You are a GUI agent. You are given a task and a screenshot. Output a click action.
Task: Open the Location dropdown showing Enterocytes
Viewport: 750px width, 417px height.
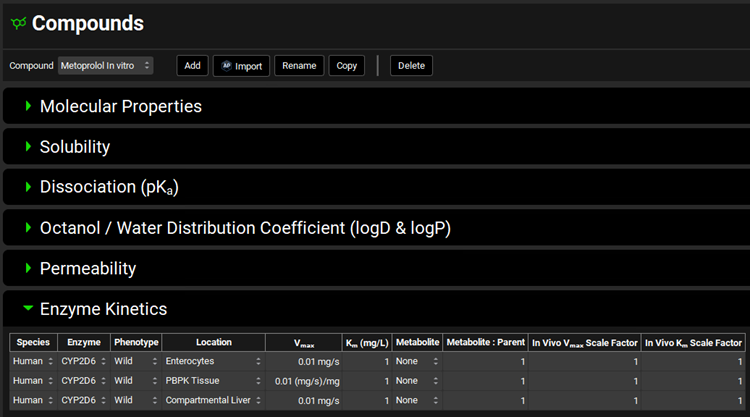[213, 360]
